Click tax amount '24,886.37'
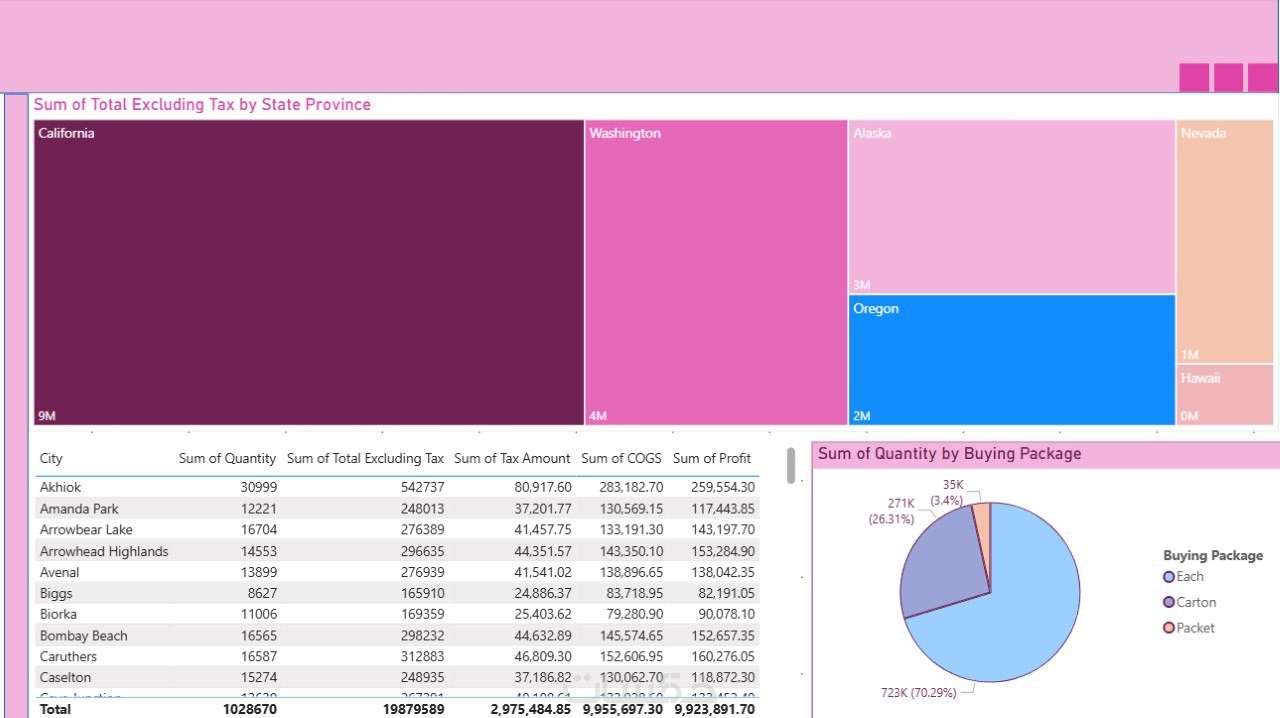The width and height of the screenshot is (1280, 718). 543,593
